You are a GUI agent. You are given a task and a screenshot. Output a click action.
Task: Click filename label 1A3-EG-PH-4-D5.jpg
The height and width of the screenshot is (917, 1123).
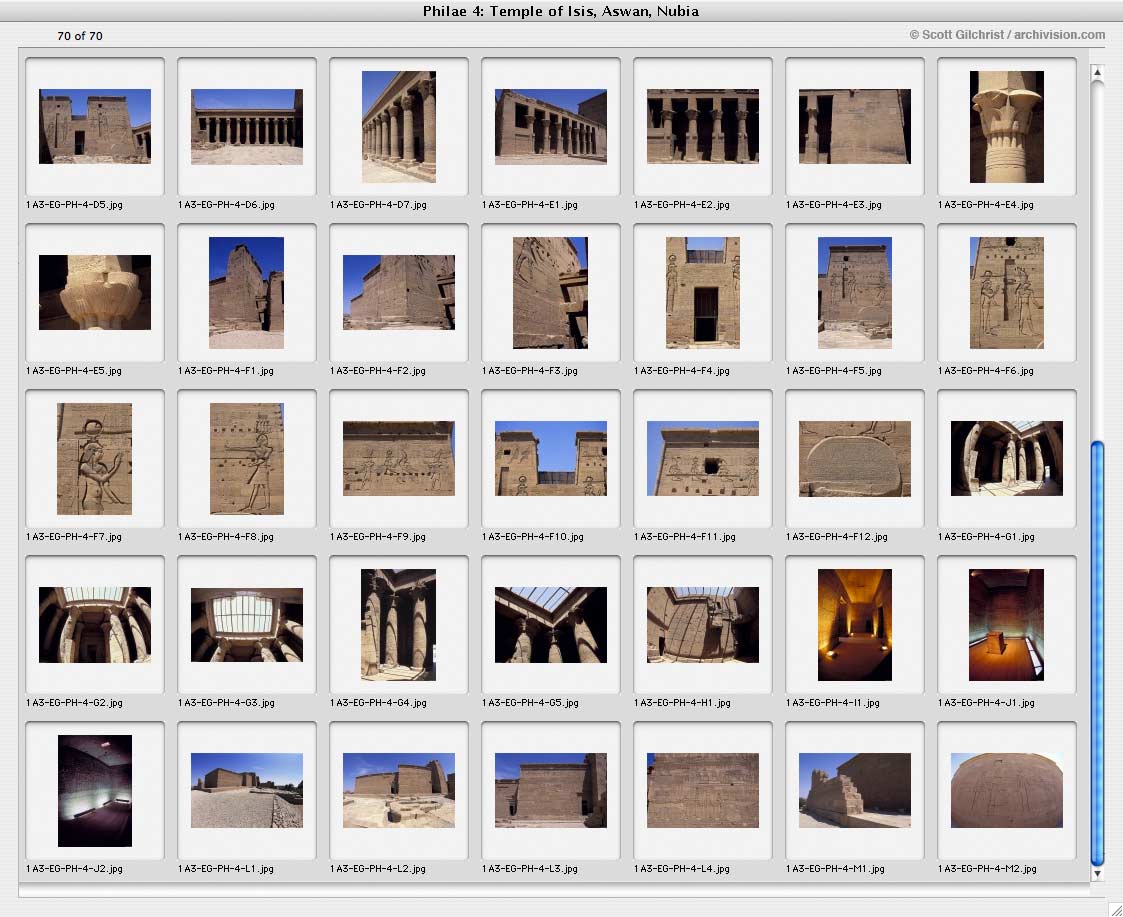[x=74, y=205]
